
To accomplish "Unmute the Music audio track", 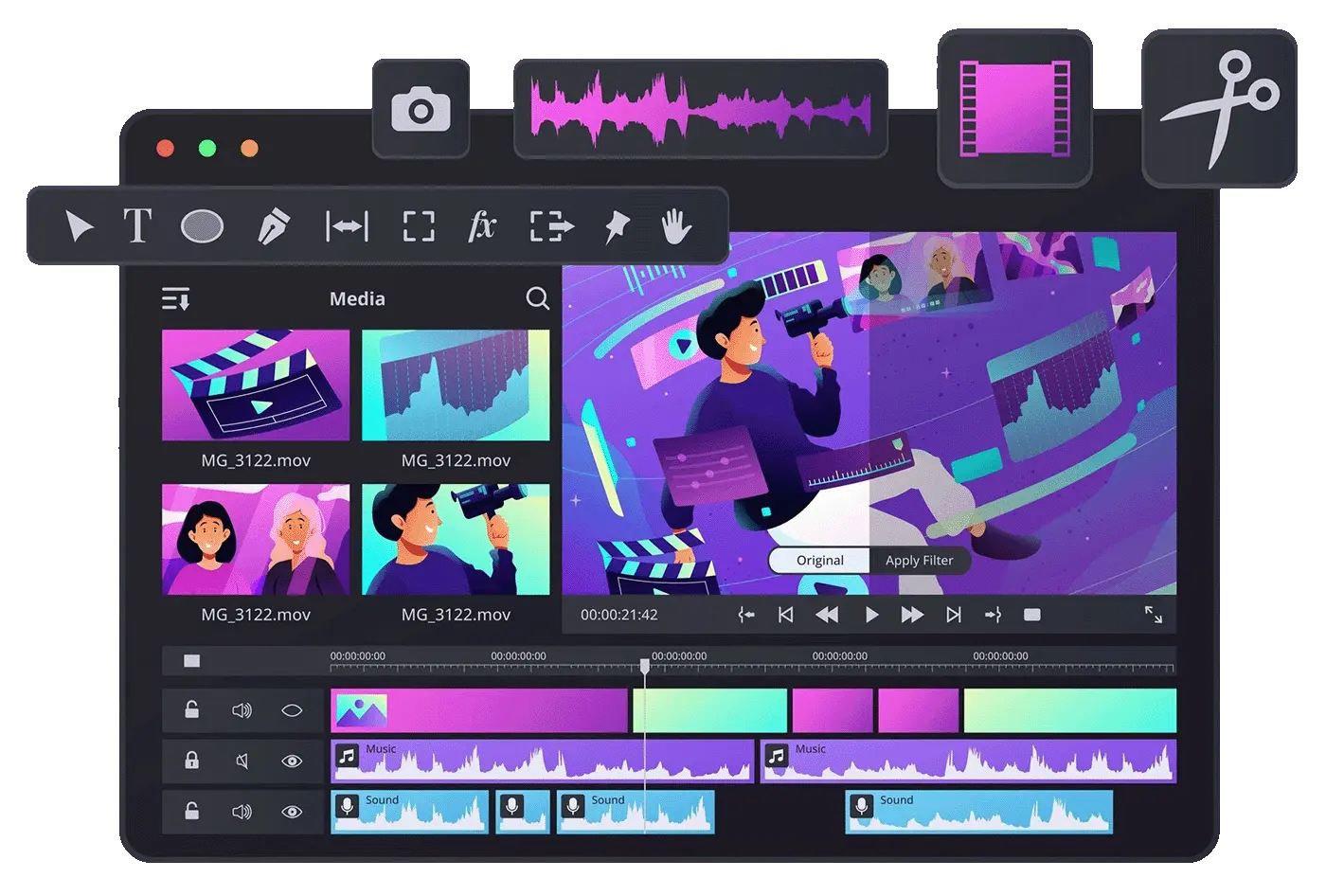I will click(242, 761).
